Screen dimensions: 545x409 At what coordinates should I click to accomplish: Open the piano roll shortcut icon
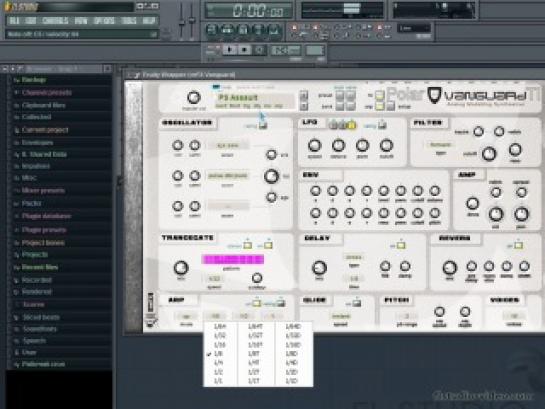pyautogui.click(x=243, y=30)
